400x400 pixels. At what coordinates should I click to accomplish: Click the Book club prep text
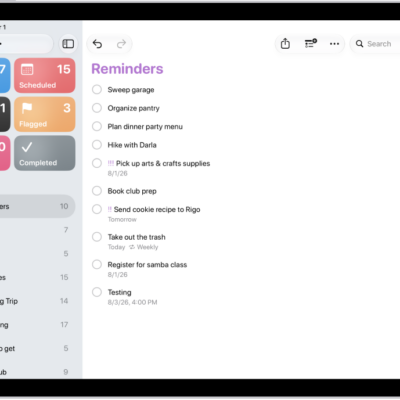[132, 191]
